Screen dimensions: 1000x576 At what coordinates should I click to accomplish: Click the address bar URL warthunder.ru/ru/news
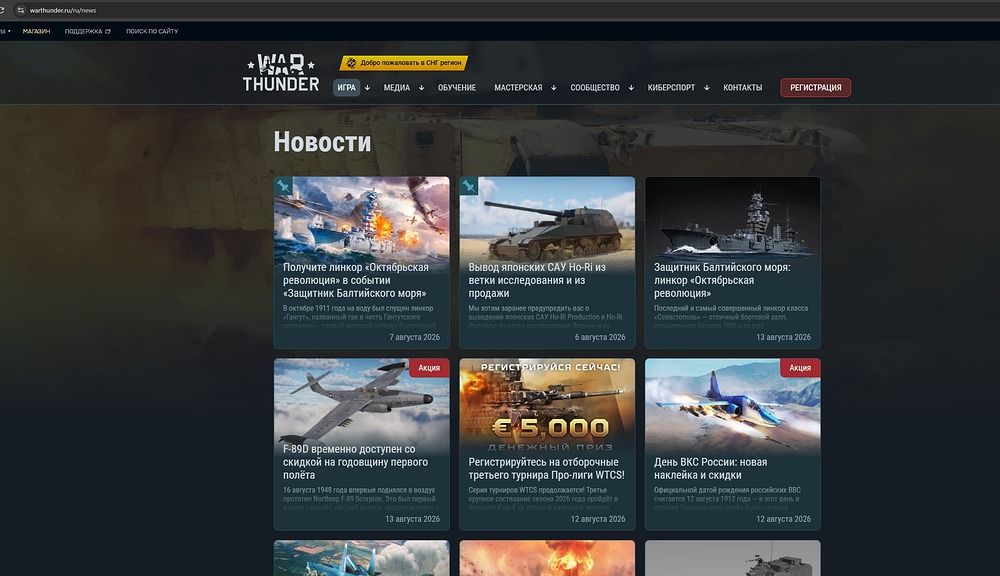click(x=63, y=10)
